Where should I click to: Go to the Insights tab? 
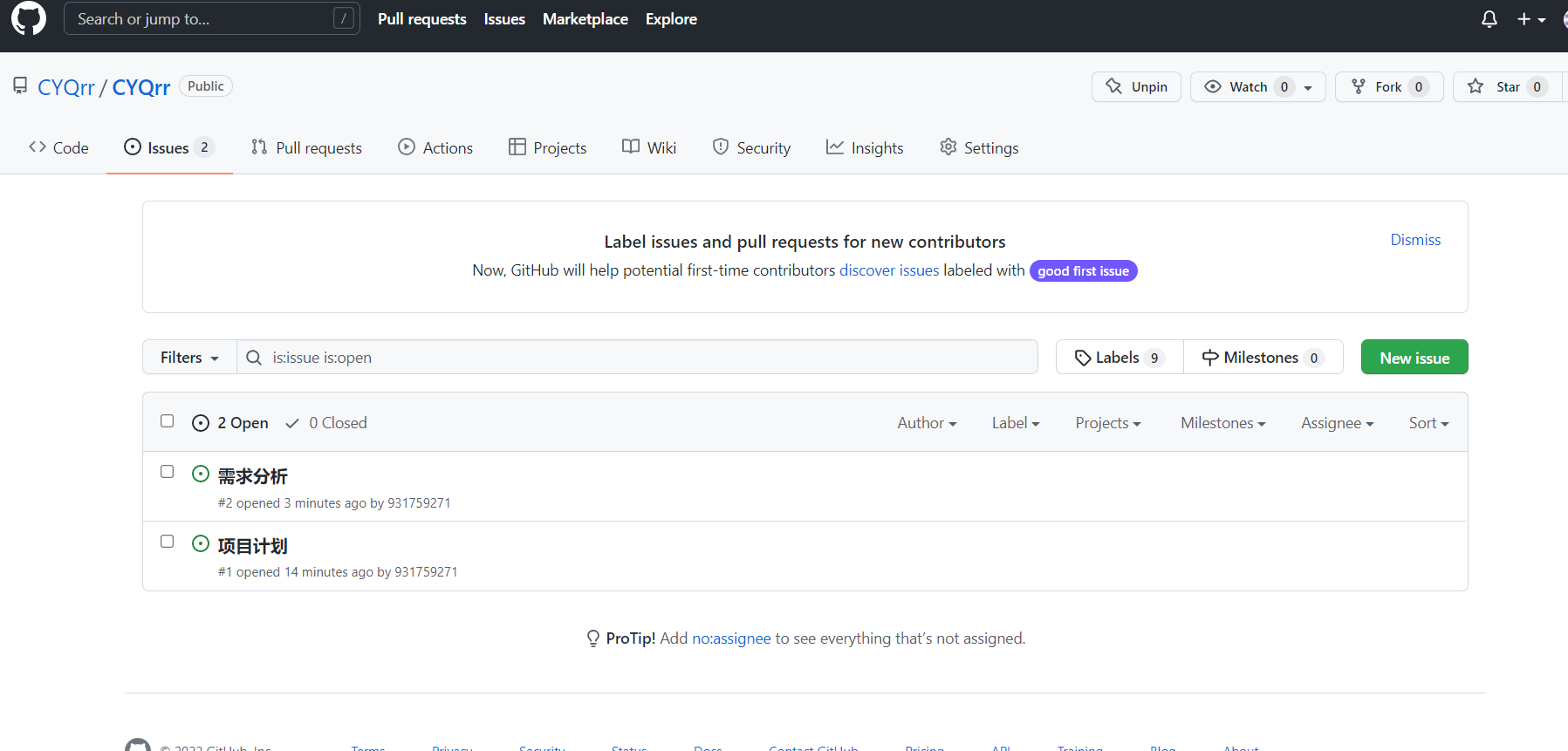(865, 147)
